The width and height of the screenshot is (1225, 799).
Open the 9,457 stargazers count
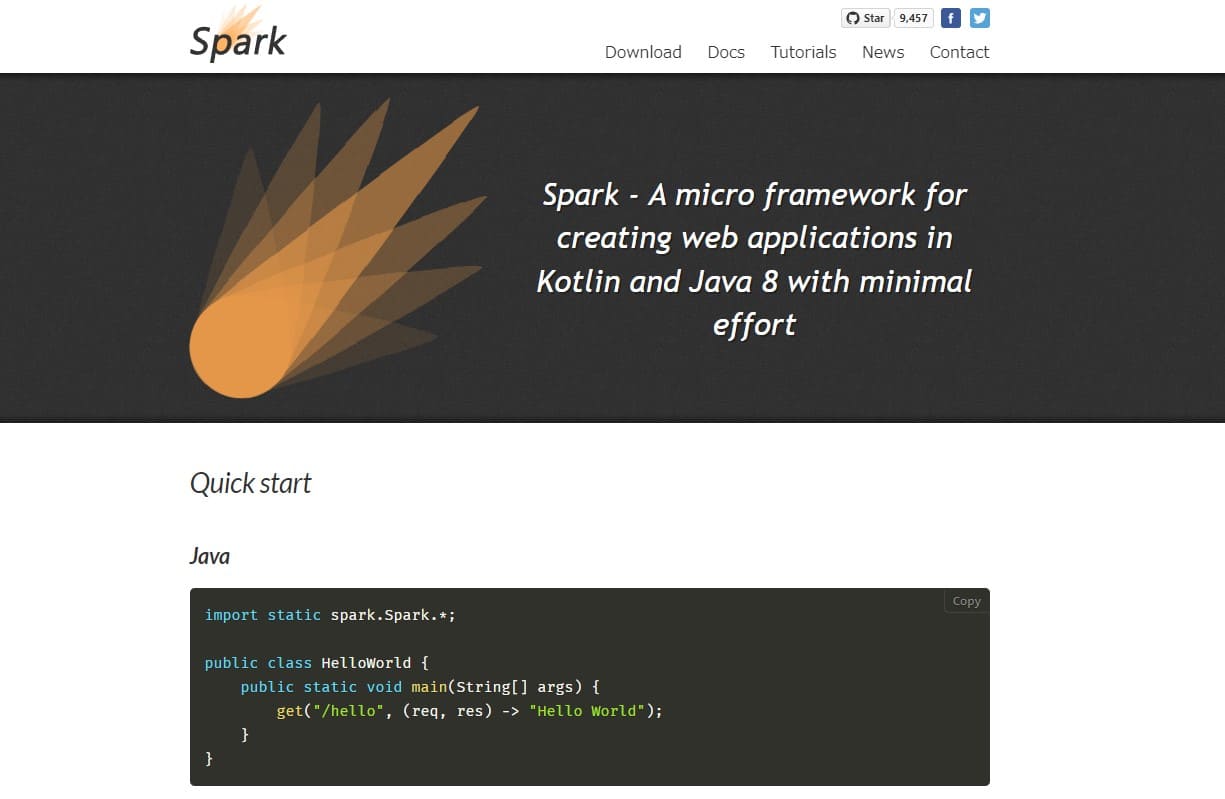click(x=913, y=18)
